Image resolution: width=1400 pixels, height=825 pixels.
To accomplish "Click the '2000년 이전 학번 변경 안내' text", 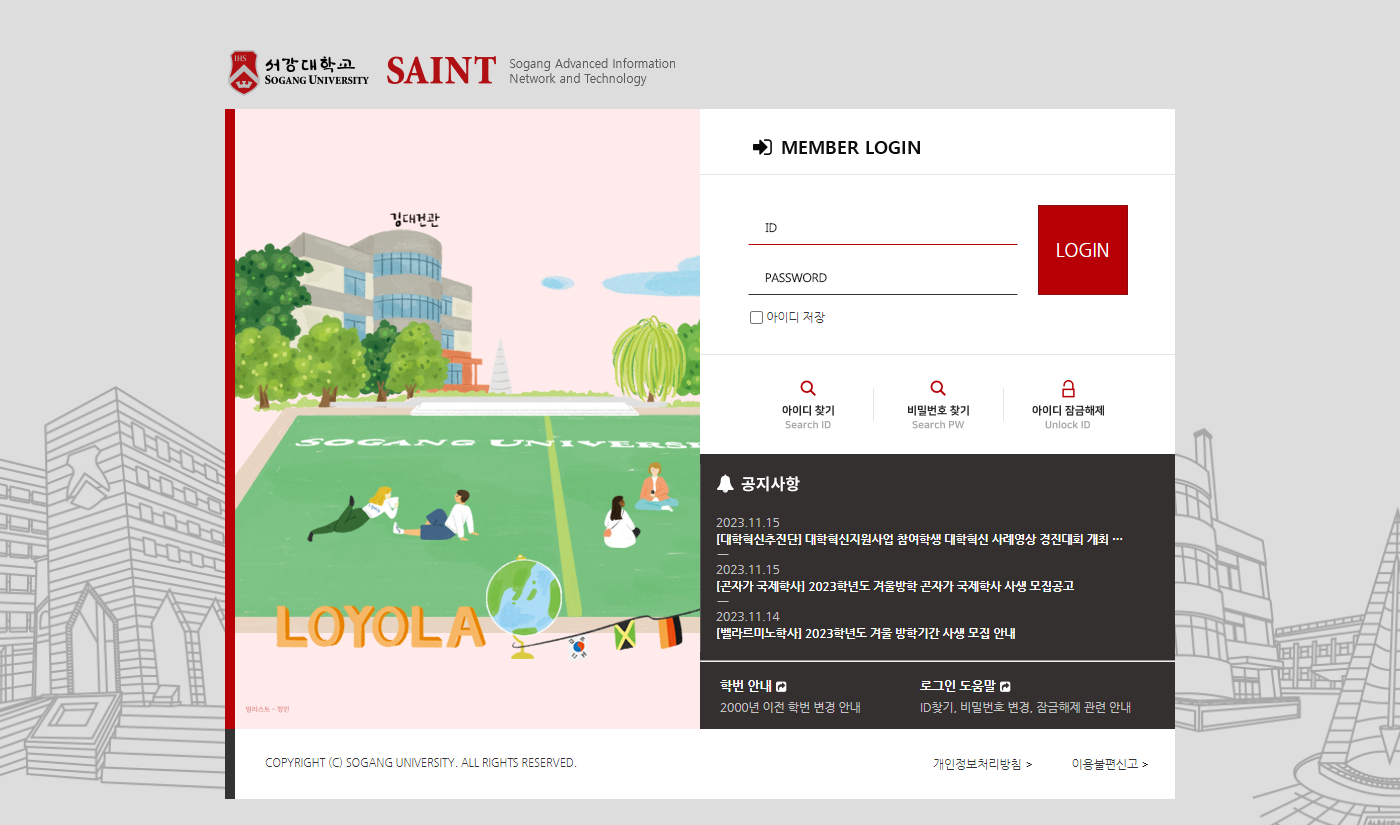I will pos(790,708).
